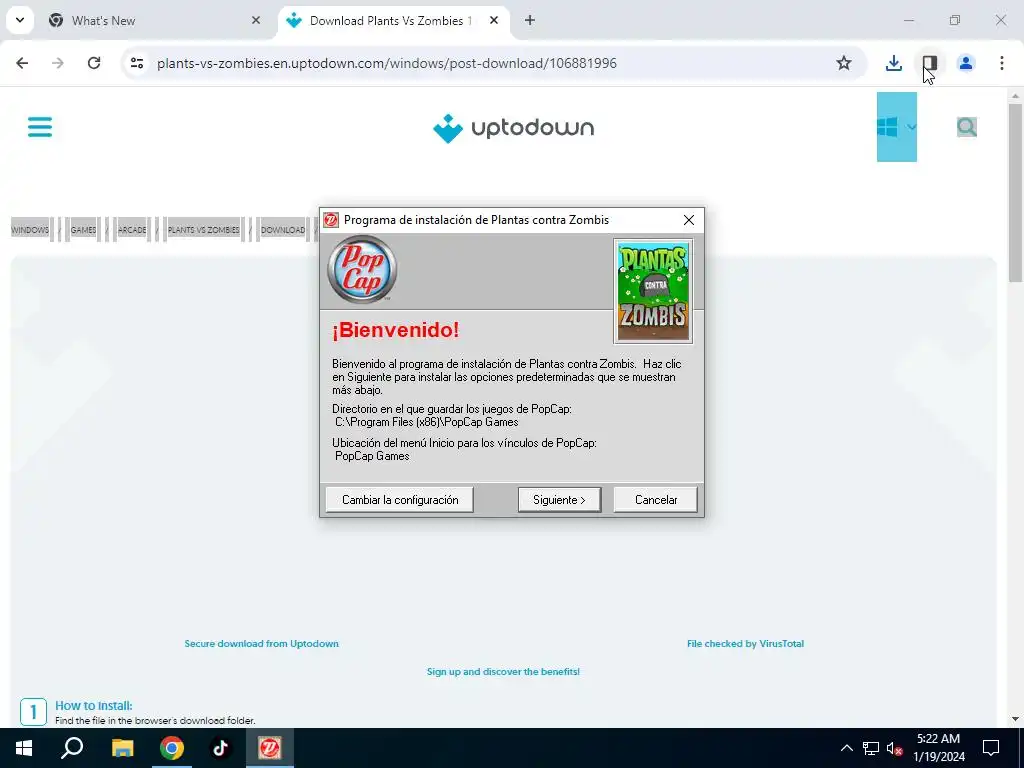Screen dimensions: 1024x768
Task: Click Secure download from Uptodown text
Action: pos(261,644)
